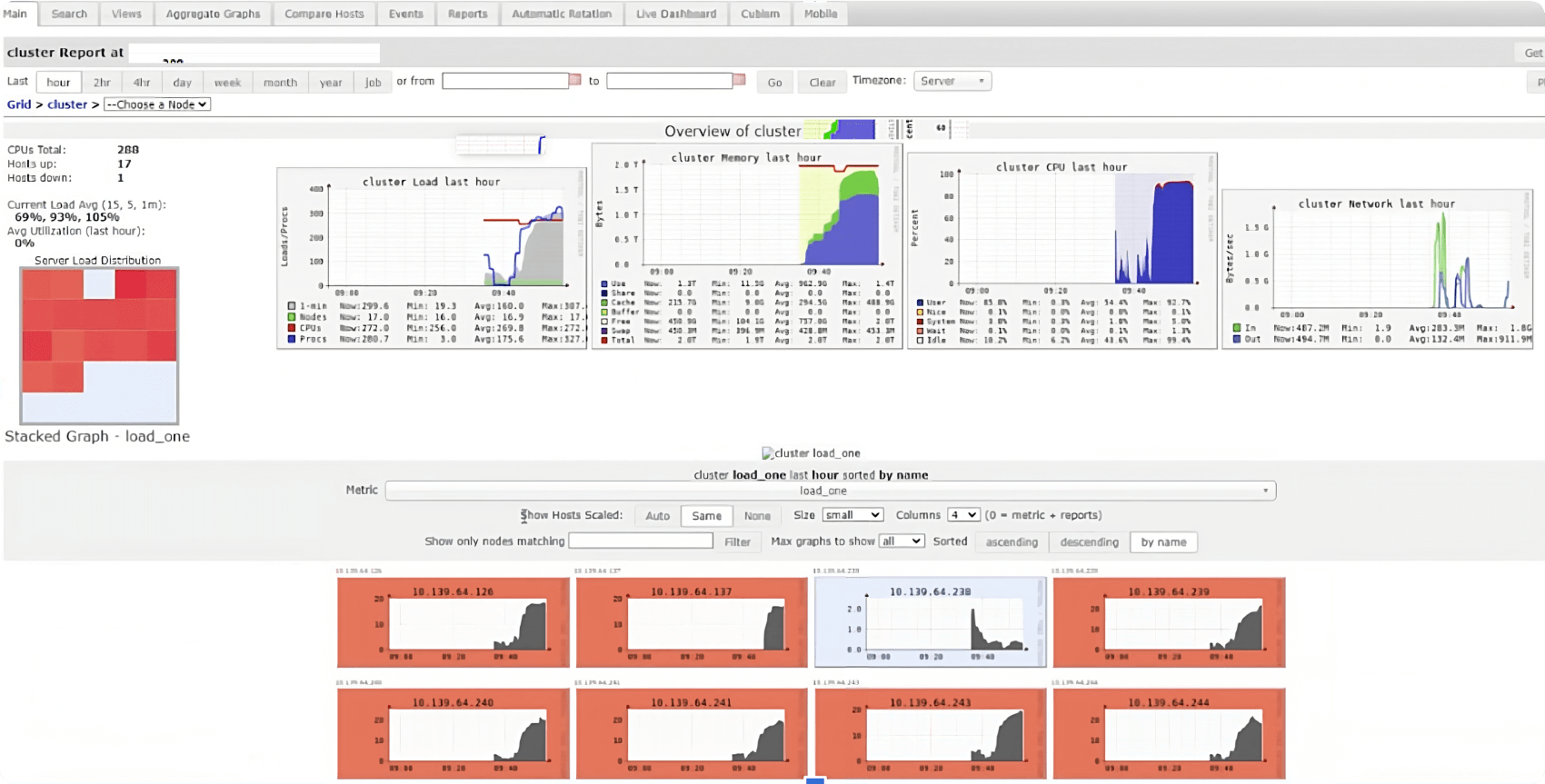Open the host graph for 10.139.64.126
Screen dimensions: 1545x784
click(x=453, y=623)
